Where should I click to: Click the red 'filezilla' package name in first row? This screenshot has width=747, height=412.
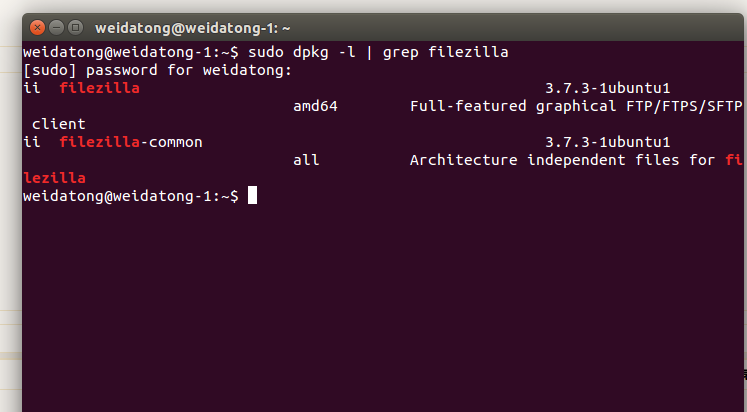(x=100, y=88)
